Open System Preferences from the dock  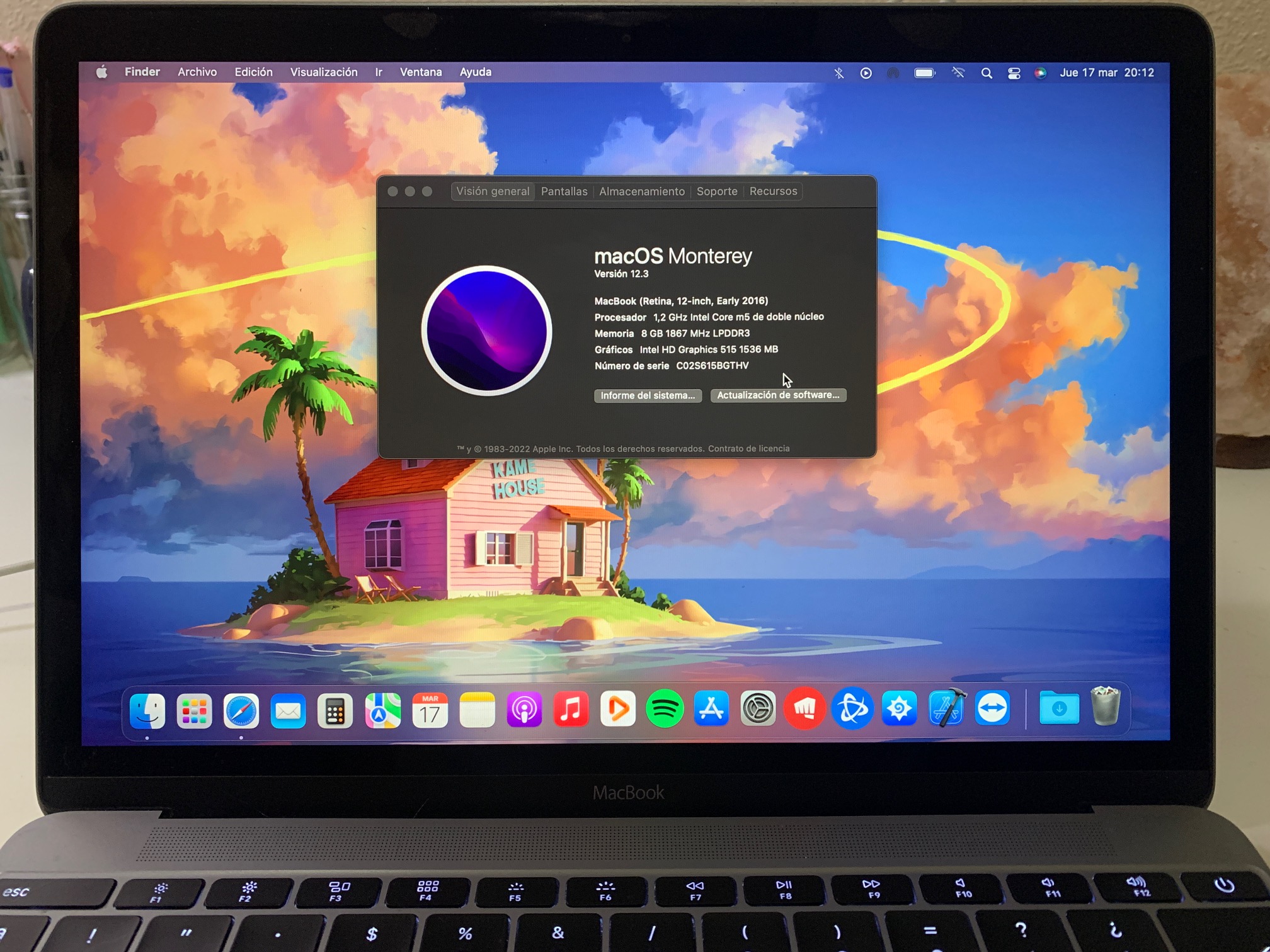pos(758,708)
